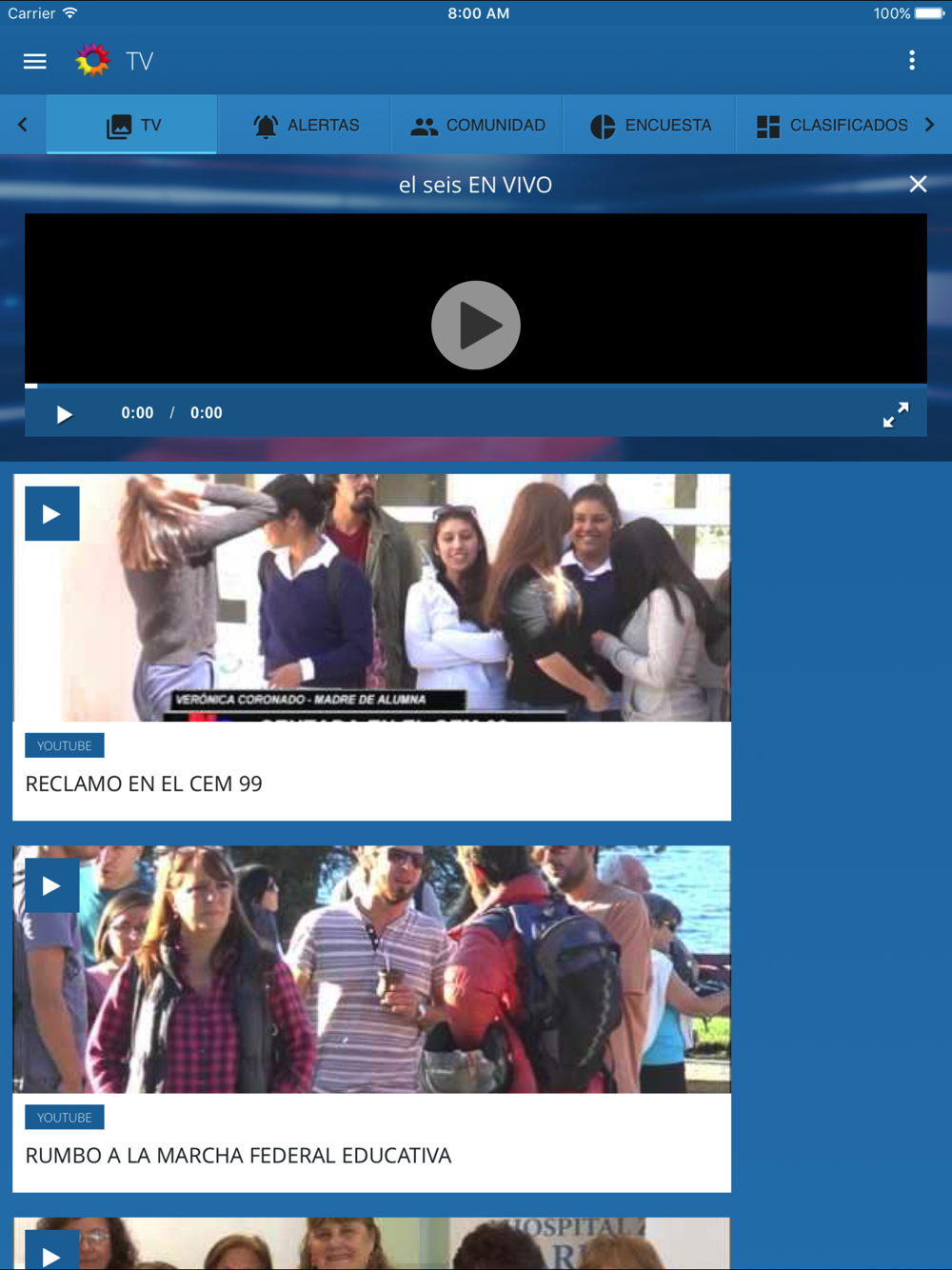This screenshot has height=1270, width=952.
Task: Show more tabs with right chevron
Action: click(929, 125)
